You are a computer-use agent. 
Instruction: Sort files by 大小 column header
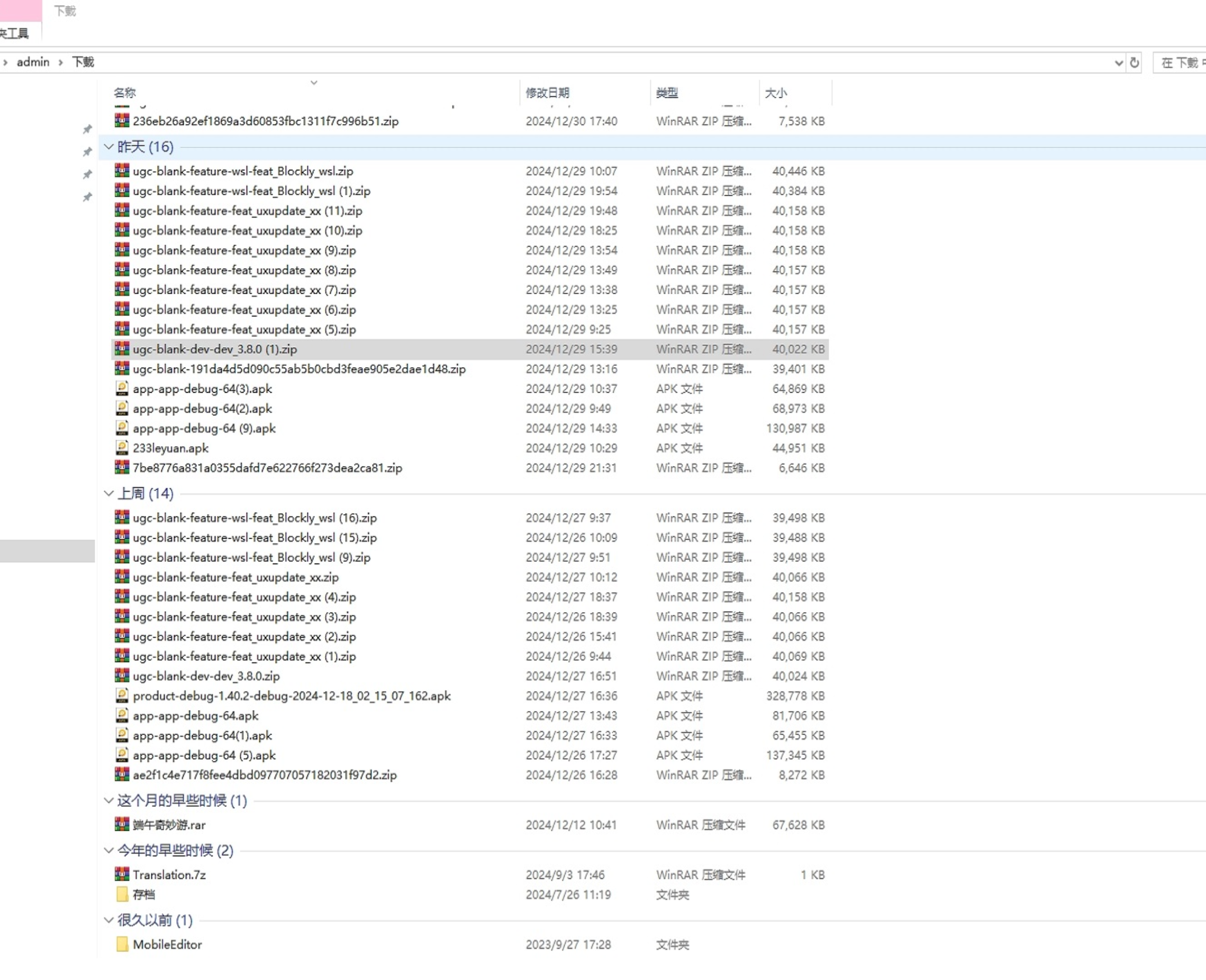pyautogui.click(x=776, y=93)
